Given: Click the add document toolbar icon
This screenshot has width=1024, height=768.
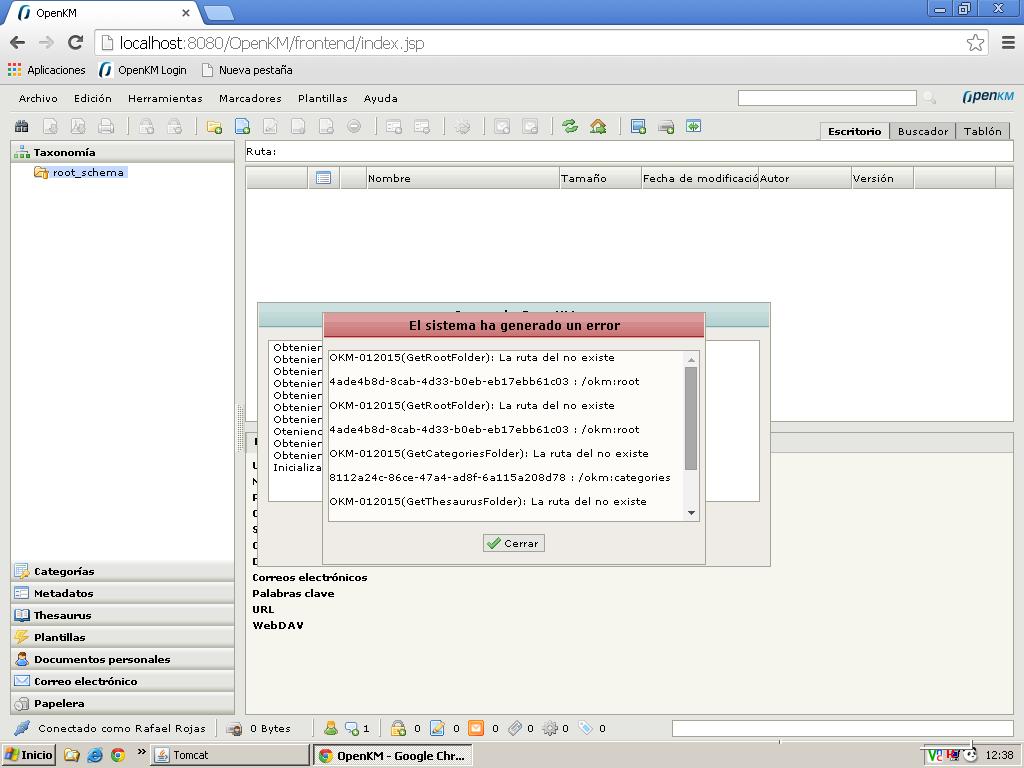Looking at the screenshot, I should (242, 127).
